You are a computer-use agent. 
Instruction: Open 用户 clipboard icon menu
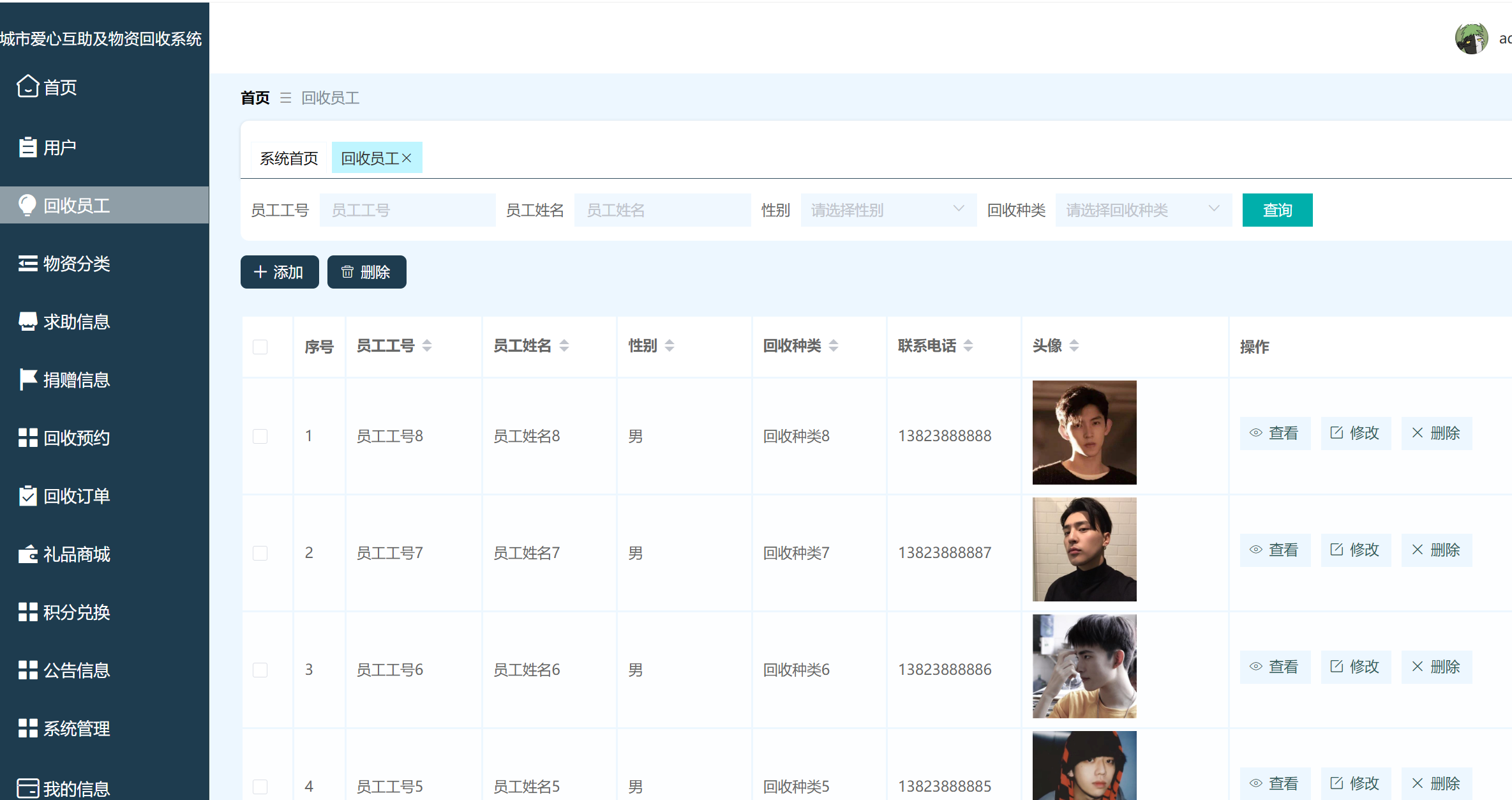pos(27,147)
